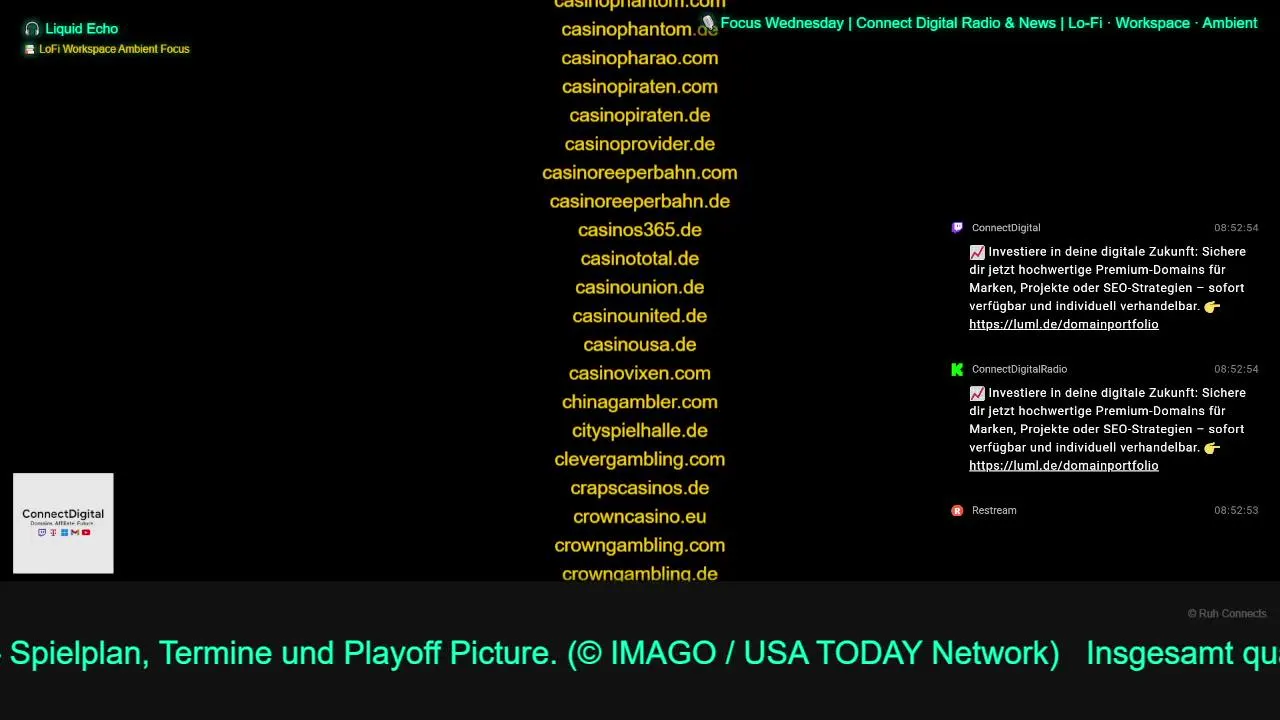
Task: Open the luml.de/domainportfolio link in ConnectDigital's message
Action: click(1063, 324)
